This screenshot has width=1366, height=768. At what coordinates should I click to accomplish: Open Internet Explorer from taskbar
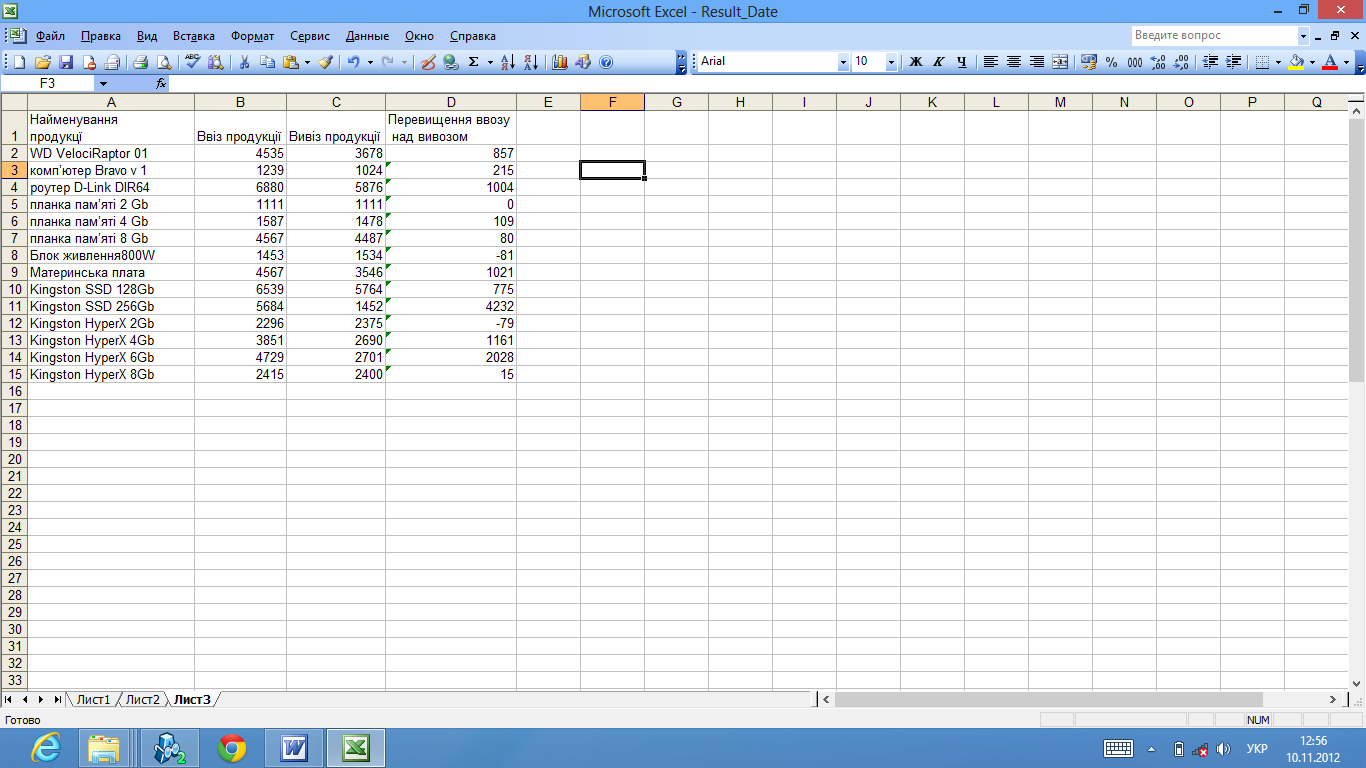coord(44,748)
